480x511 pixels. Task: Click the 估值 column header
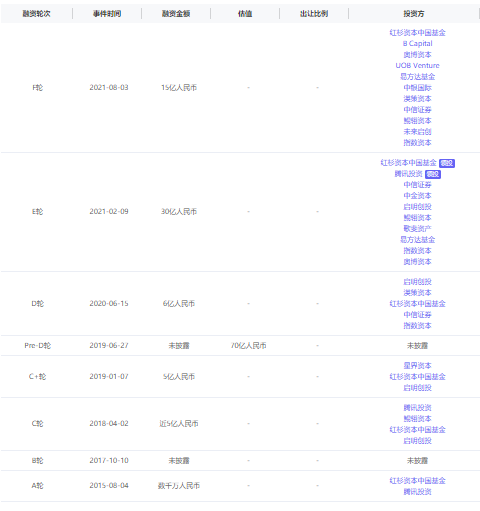click(245, 14)
